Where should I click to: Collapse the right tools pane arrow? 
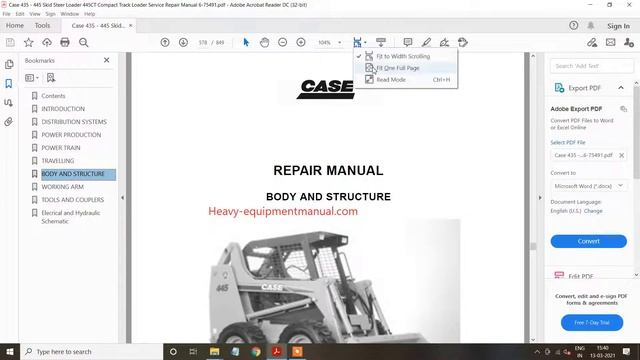(540, 198)
